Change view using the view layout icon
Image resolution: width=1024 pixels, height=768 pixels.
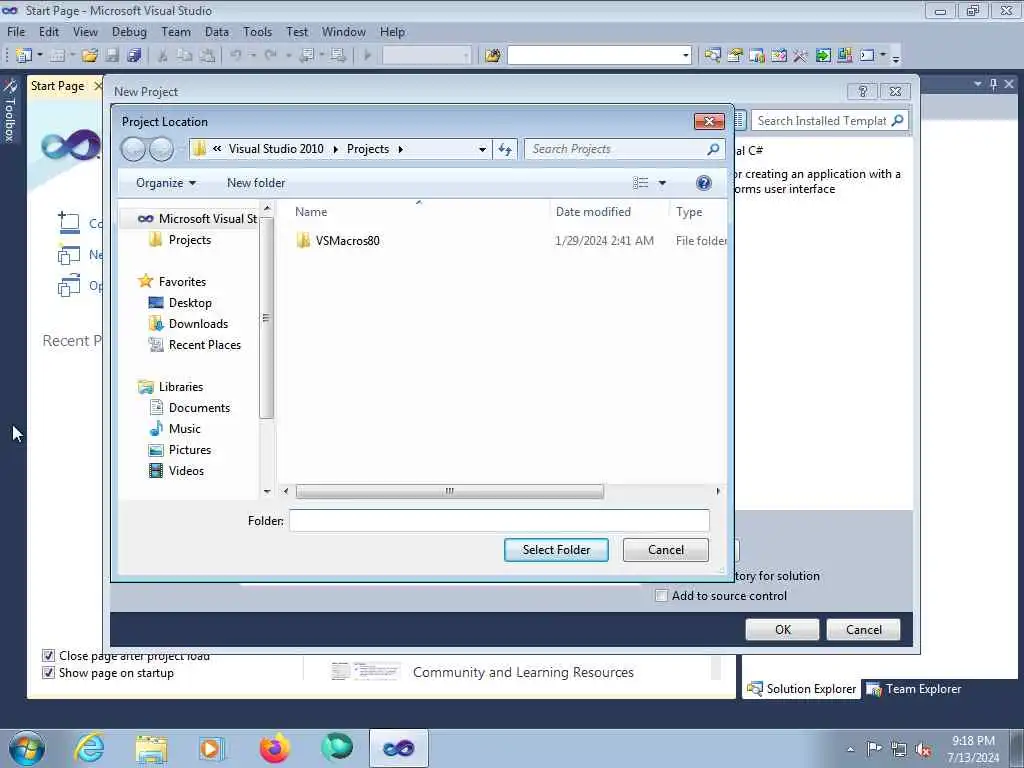[641, 183]
